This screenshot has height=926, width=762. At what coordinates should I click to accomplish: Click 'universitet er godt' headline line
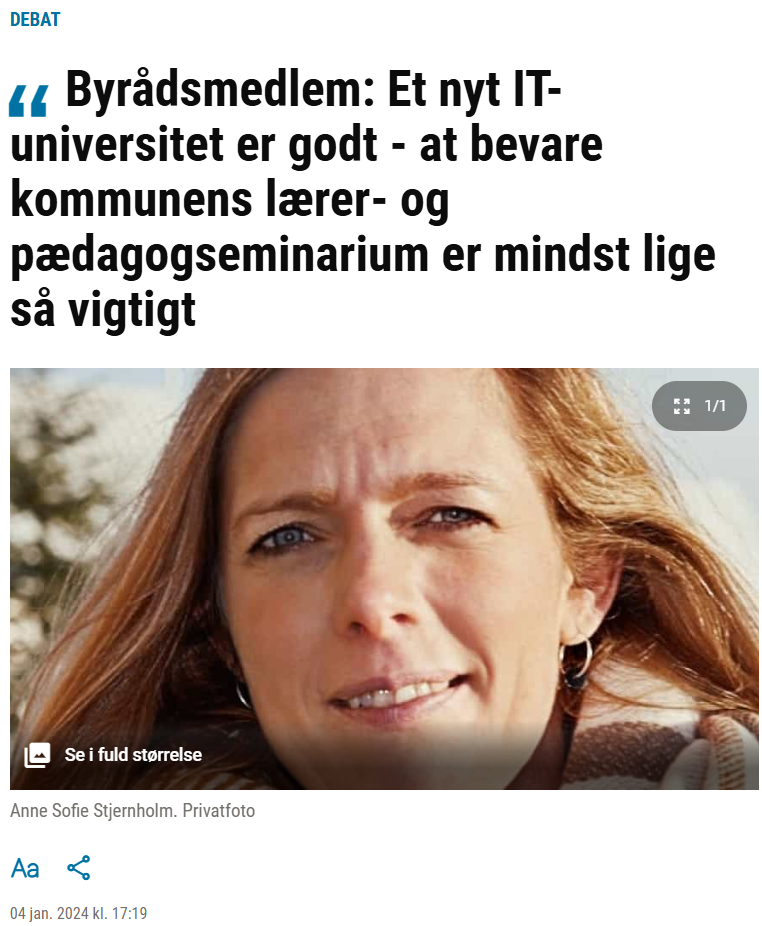pos(194,145)
